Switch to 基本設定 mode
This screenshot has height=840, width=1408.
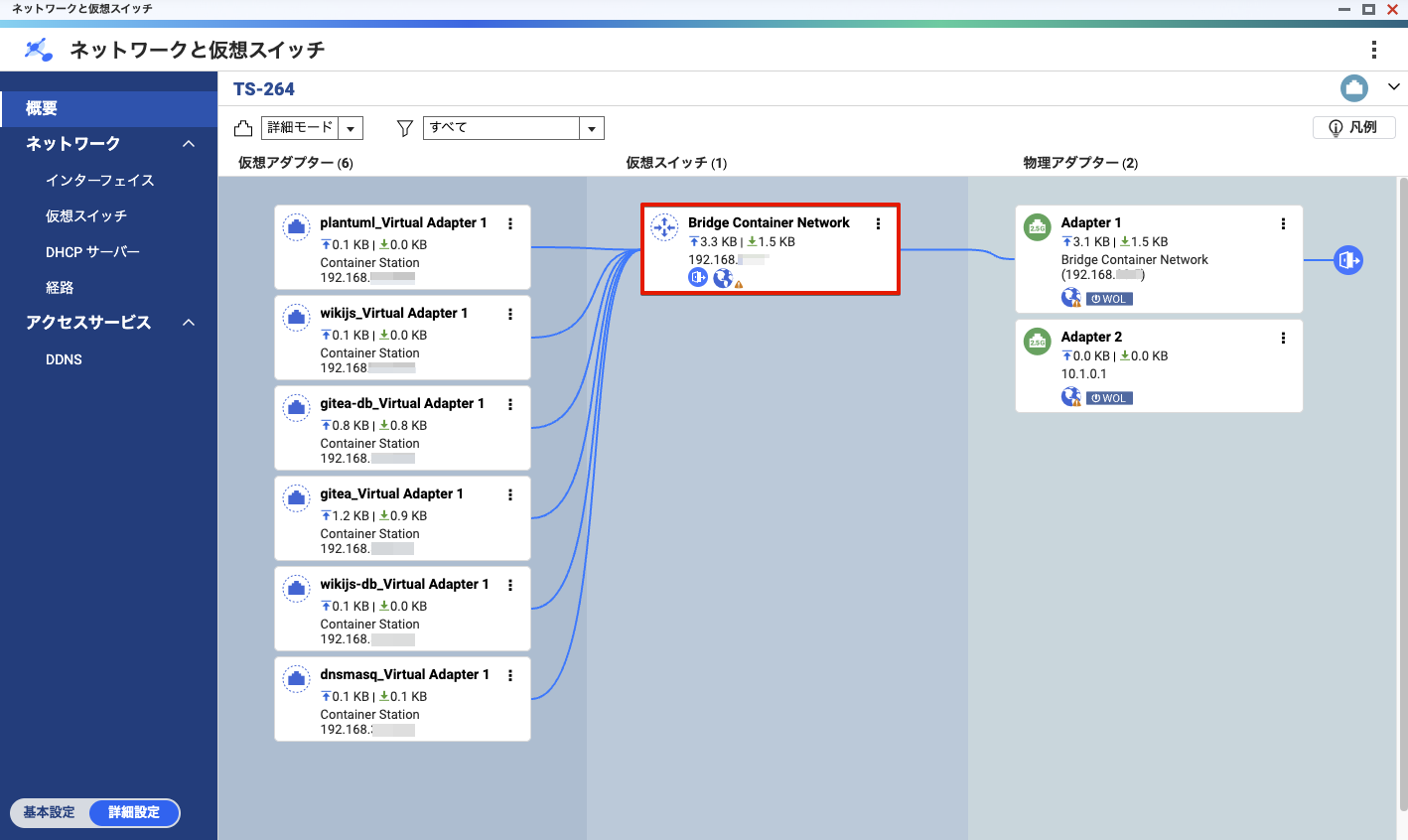point(50,812)
